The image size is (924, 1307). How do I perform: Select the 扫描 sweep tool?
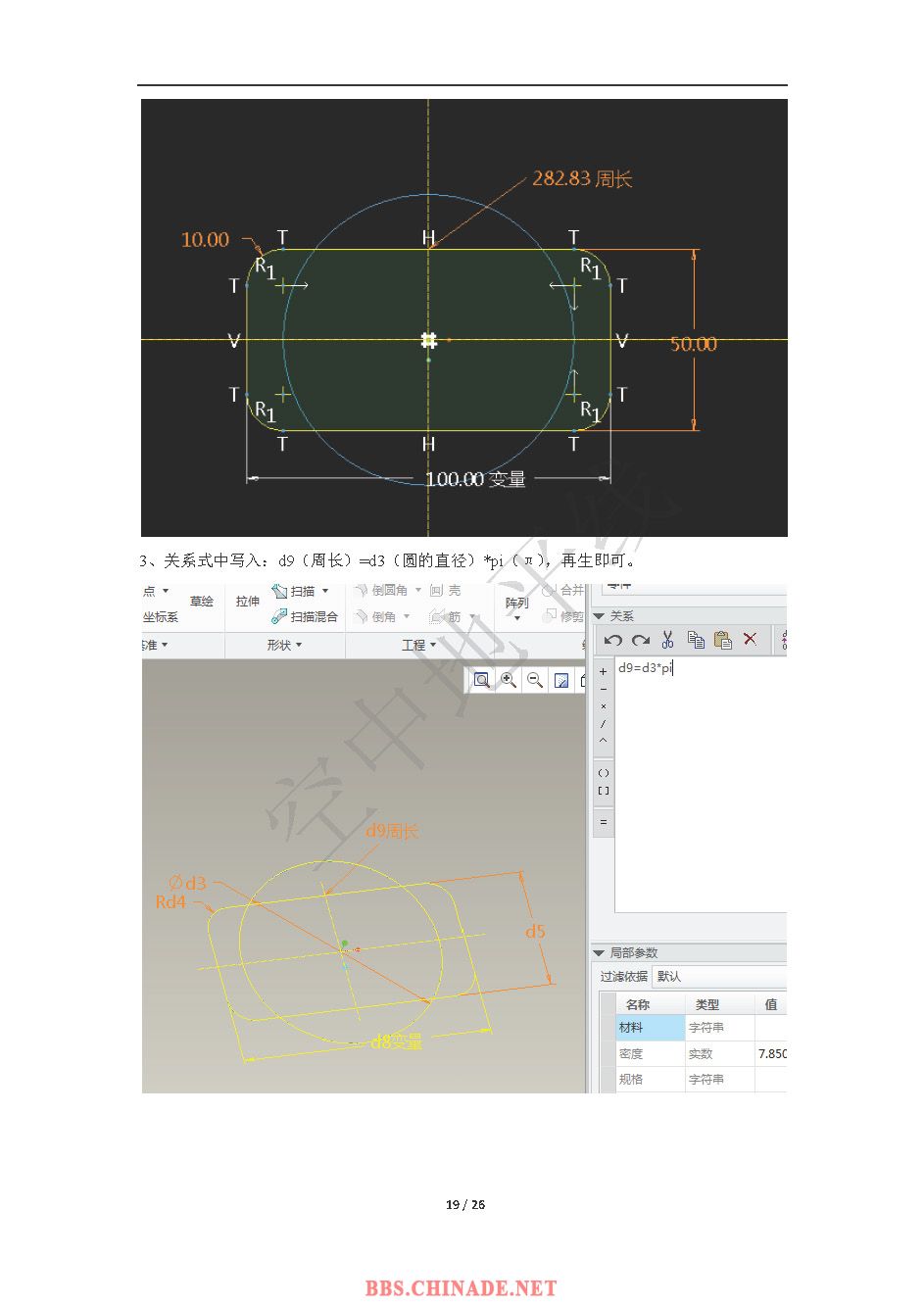pyautogui.click(x=293, y=591)
